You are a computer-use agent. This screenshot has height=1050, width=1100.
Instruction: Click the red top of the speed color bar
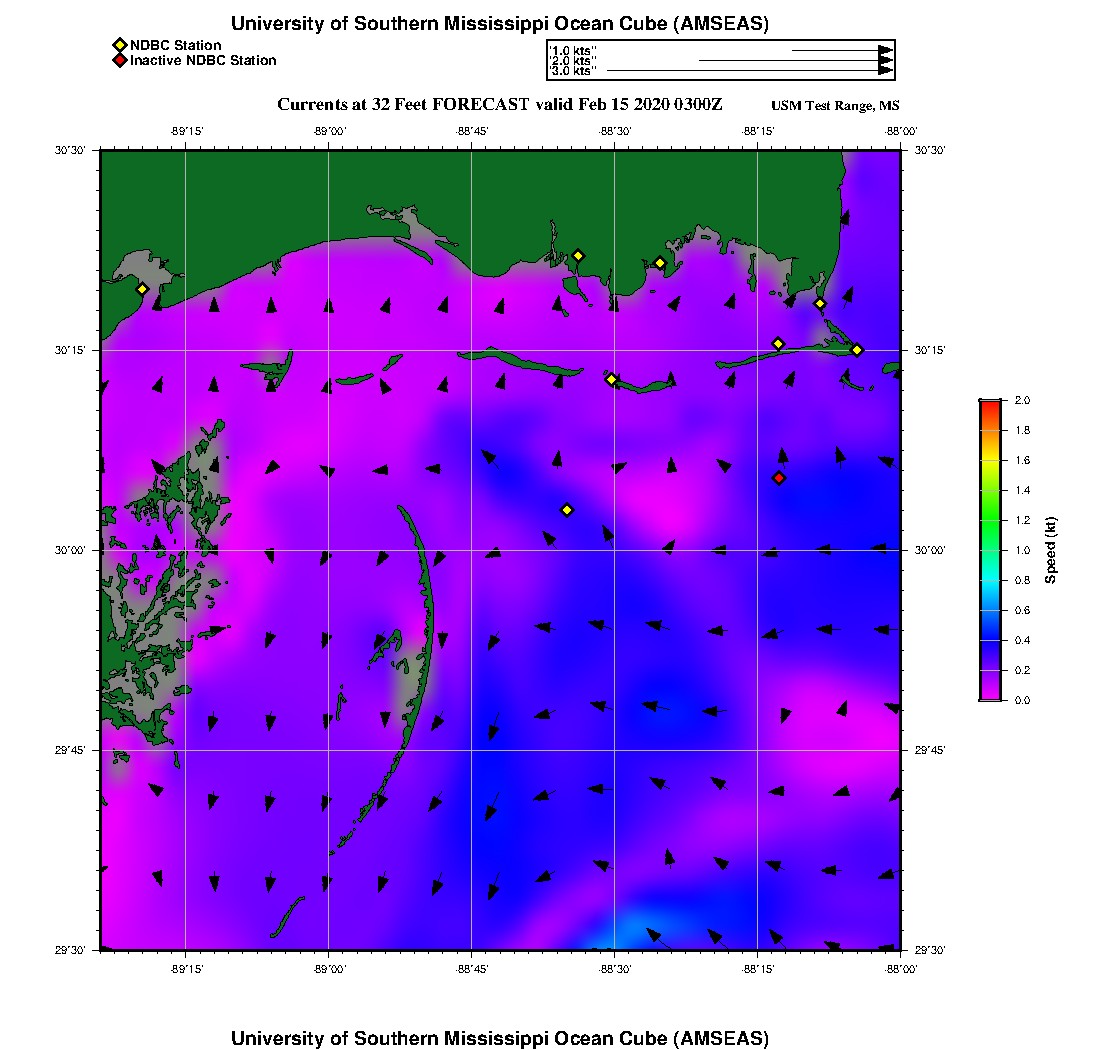pos(989,405)
